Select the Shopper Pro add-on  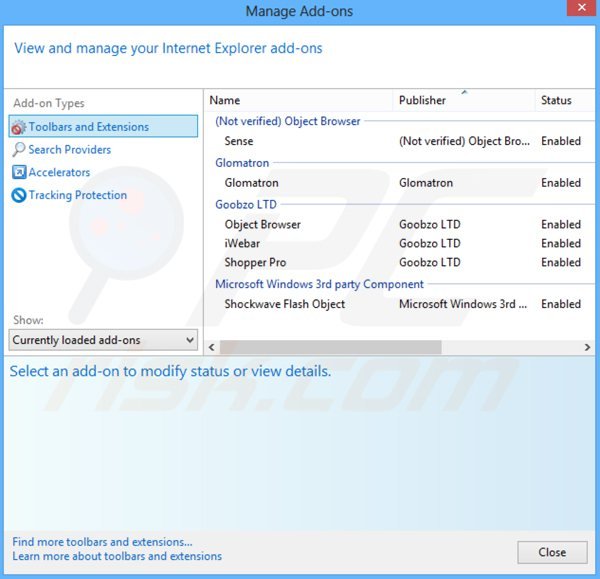[255, 263]
